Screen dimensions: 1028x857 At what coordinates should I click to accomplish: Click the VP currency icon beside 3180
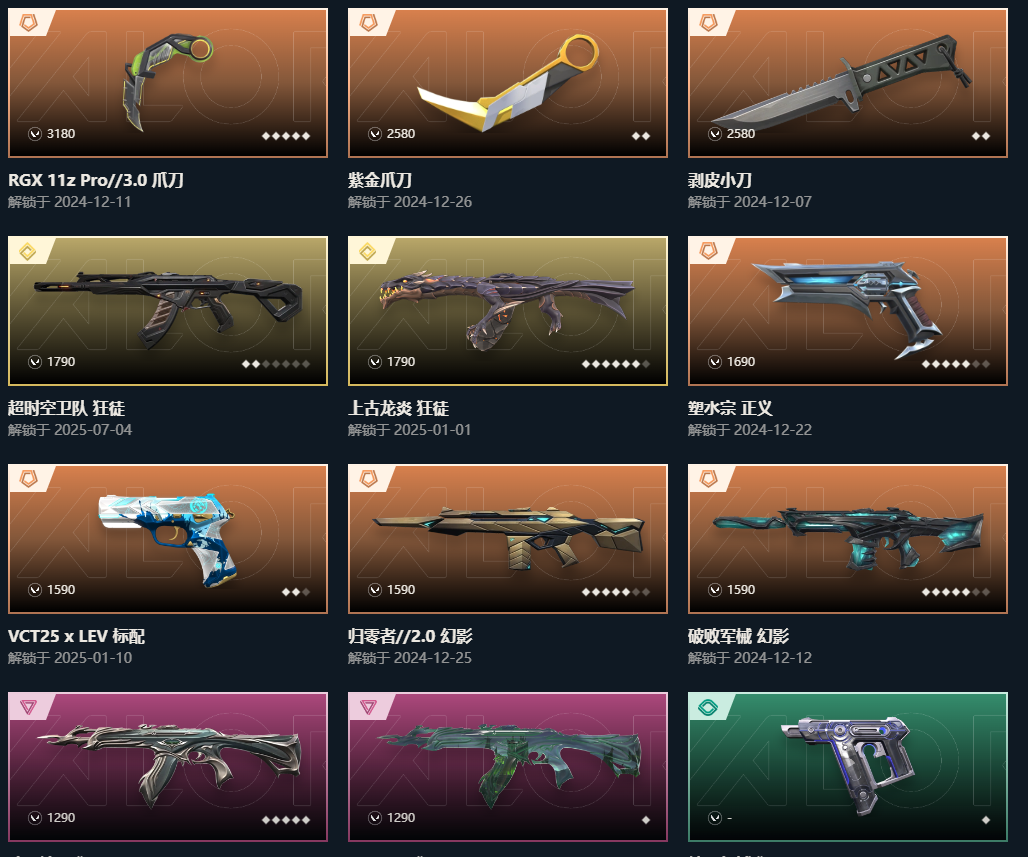pyautogui.click(x=35, y=134)
